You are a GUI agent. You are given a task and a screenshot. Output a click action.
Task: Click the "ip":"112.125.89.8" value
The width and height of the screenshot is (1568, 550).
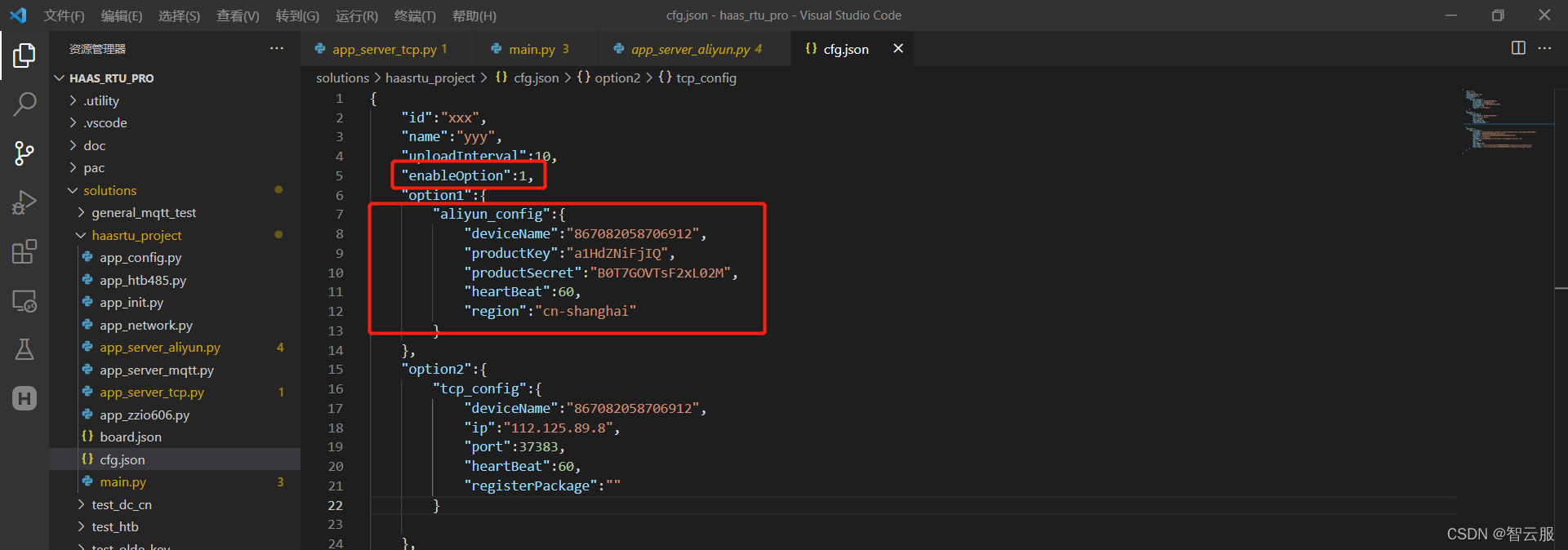point(561,428)
